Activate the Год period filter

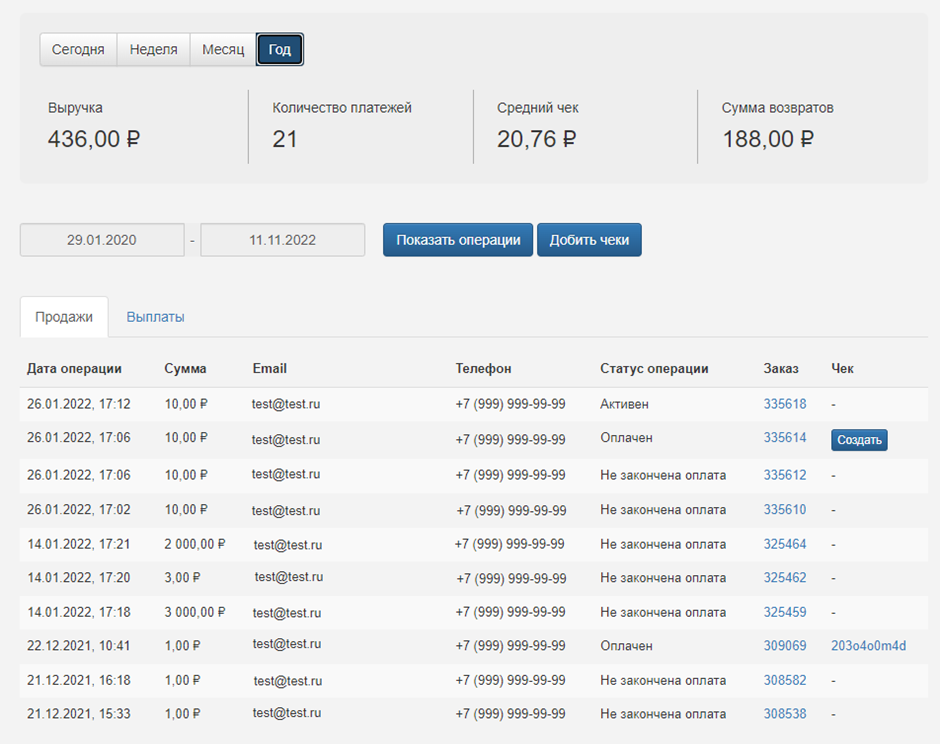(x=280, y=49)
